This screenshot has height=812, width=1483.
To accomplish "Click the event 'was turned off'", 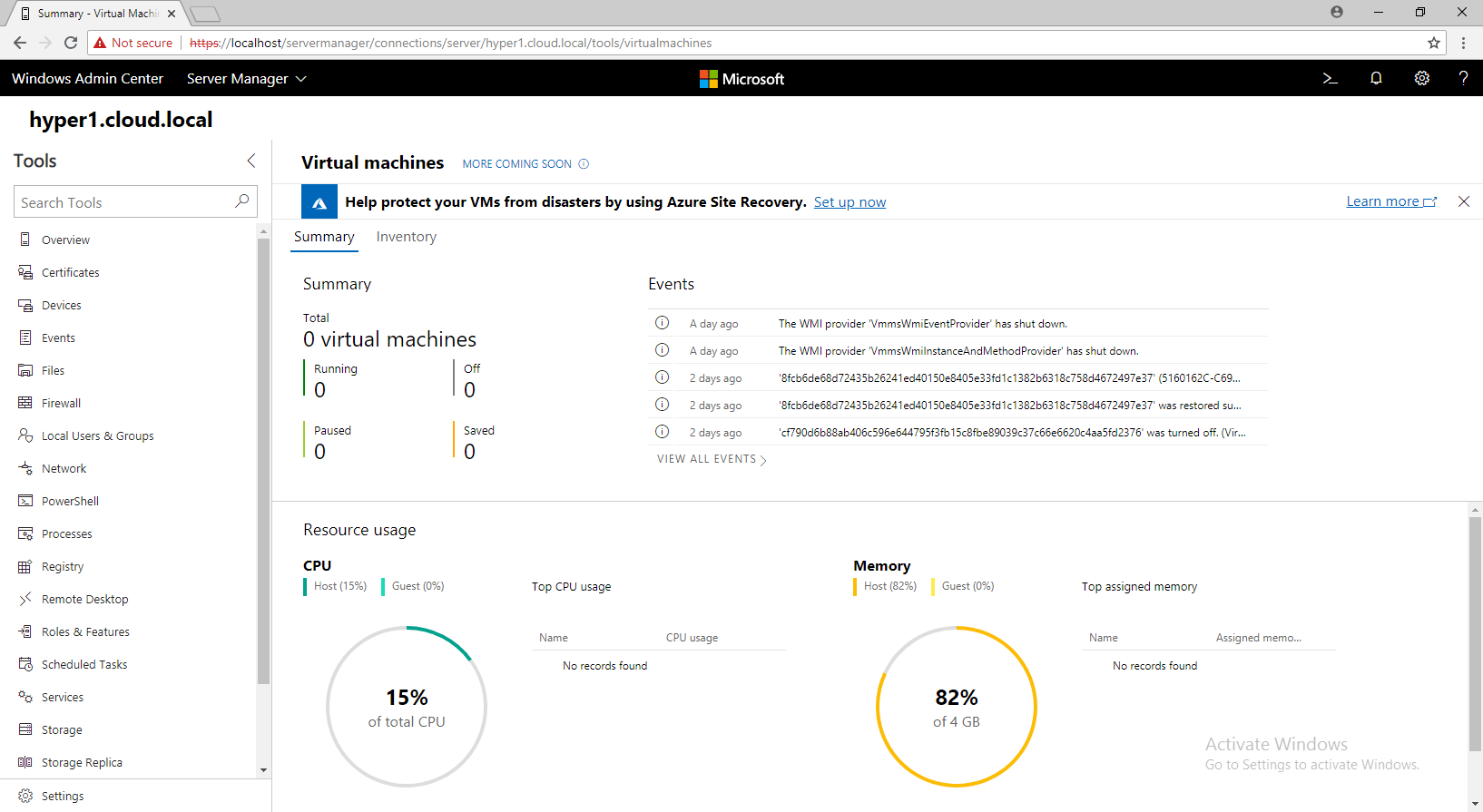I will 958,432.
